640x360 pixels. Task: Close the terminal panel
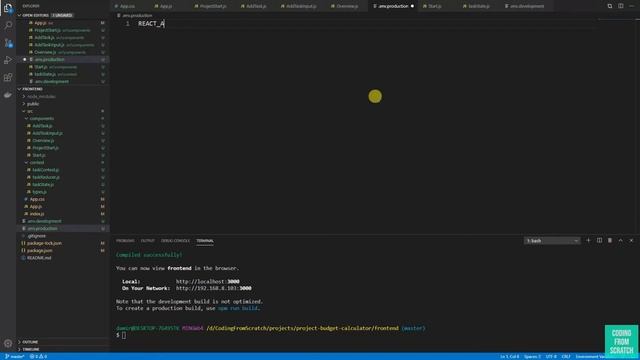coord(631,240)
